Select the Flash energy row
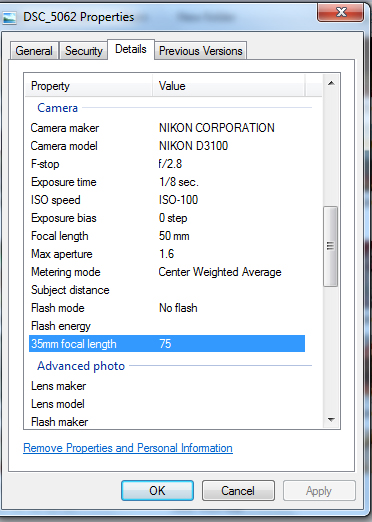The image size is (372, 522). (x=167, y=326)
